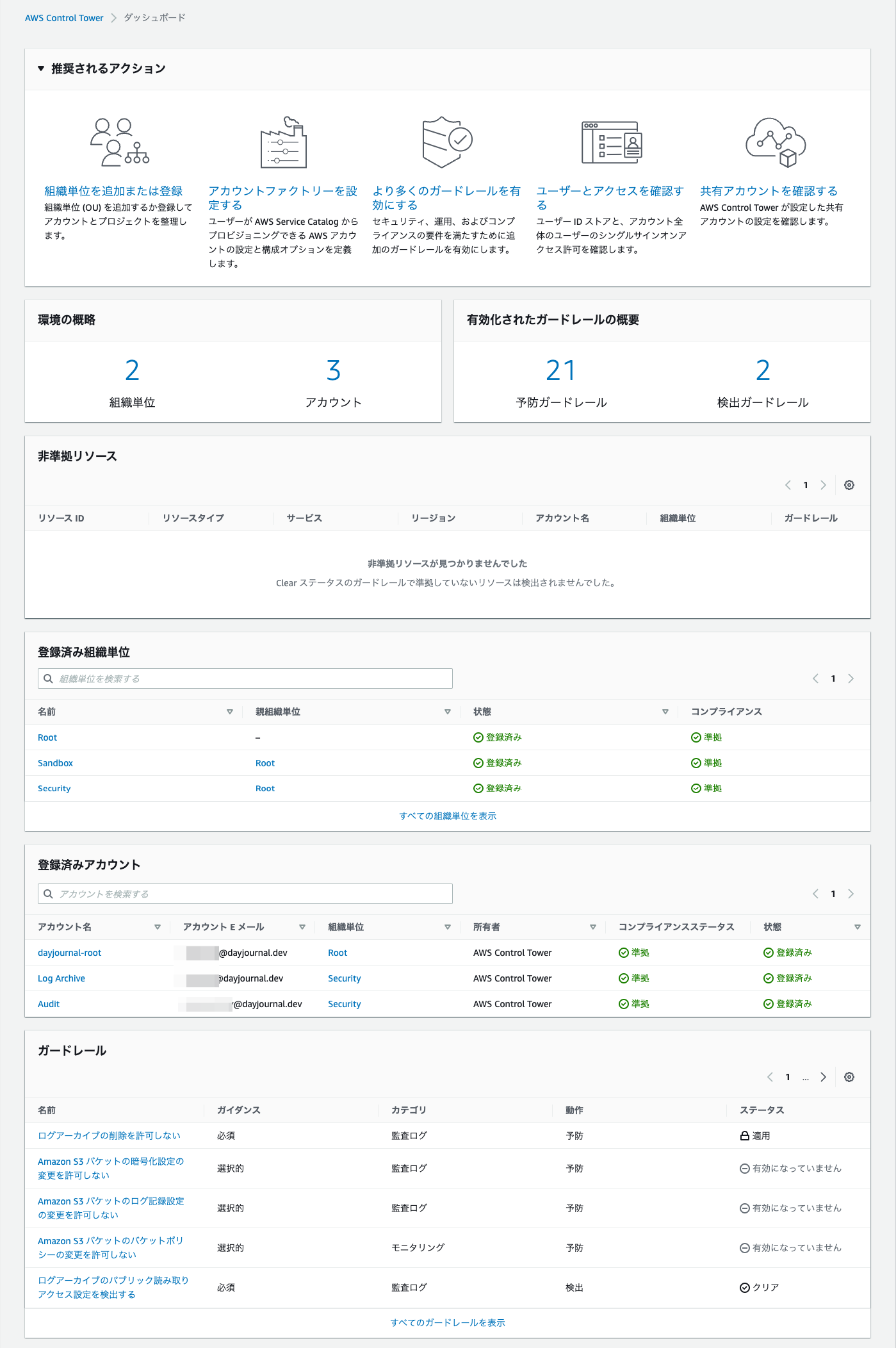Open settings gear in ガードレール panel

pos(849,1077)
